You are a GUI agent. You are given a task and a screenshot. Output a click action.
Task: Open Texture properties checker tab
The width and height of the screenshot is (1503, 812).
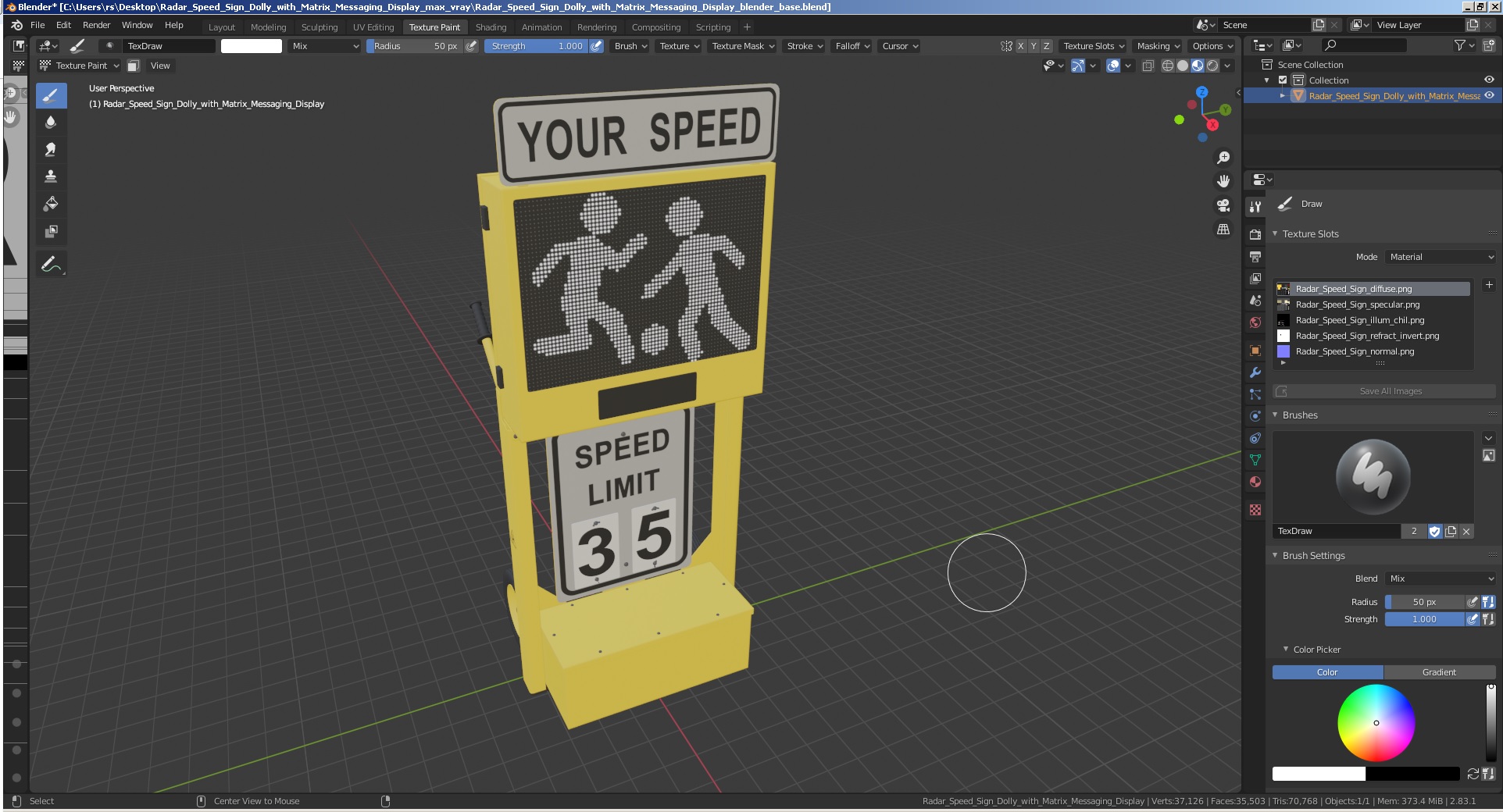click(1255, 510)
